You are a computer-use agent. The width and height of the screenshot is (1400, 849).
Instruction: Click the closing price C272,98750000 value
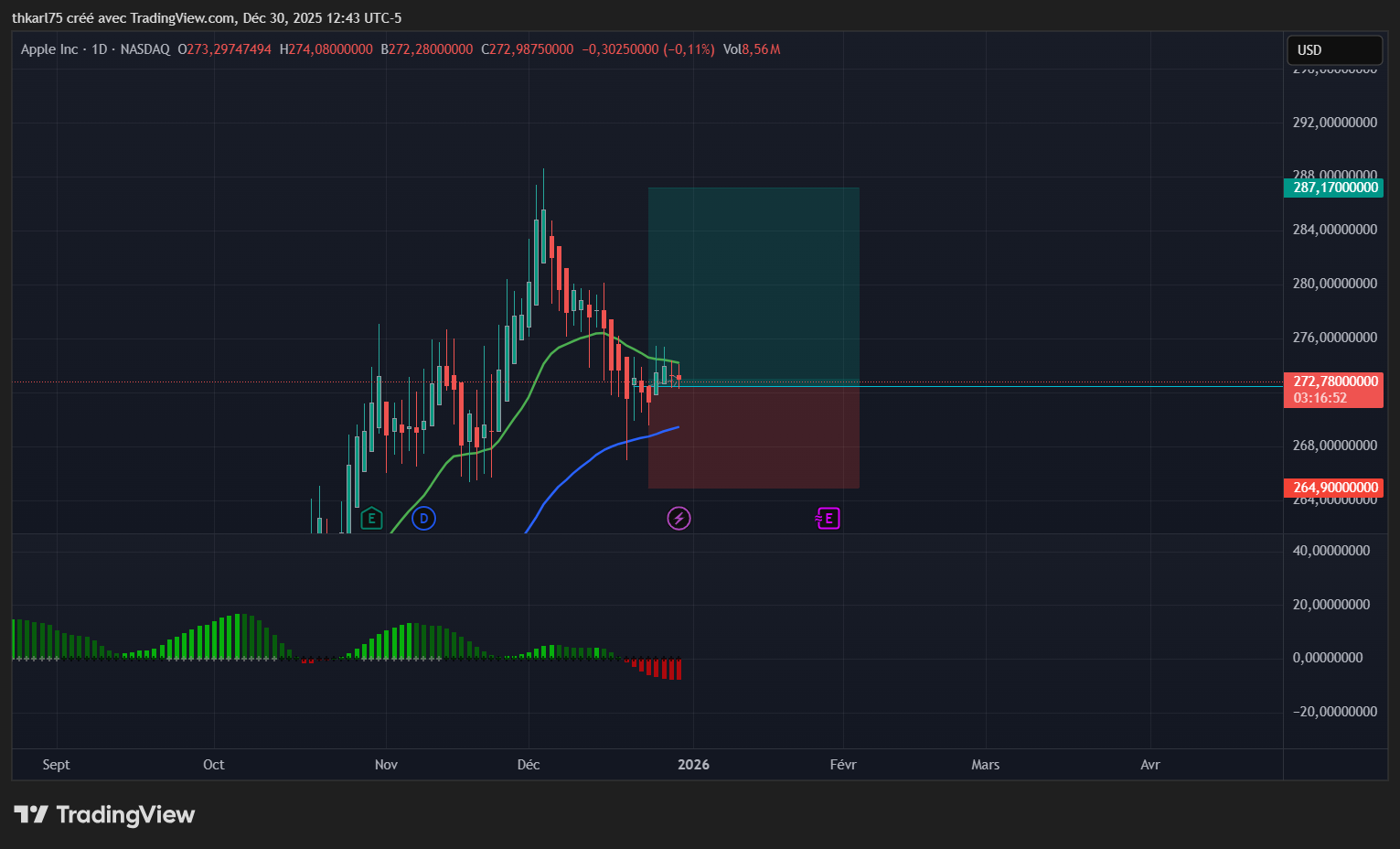pos(528,49)
